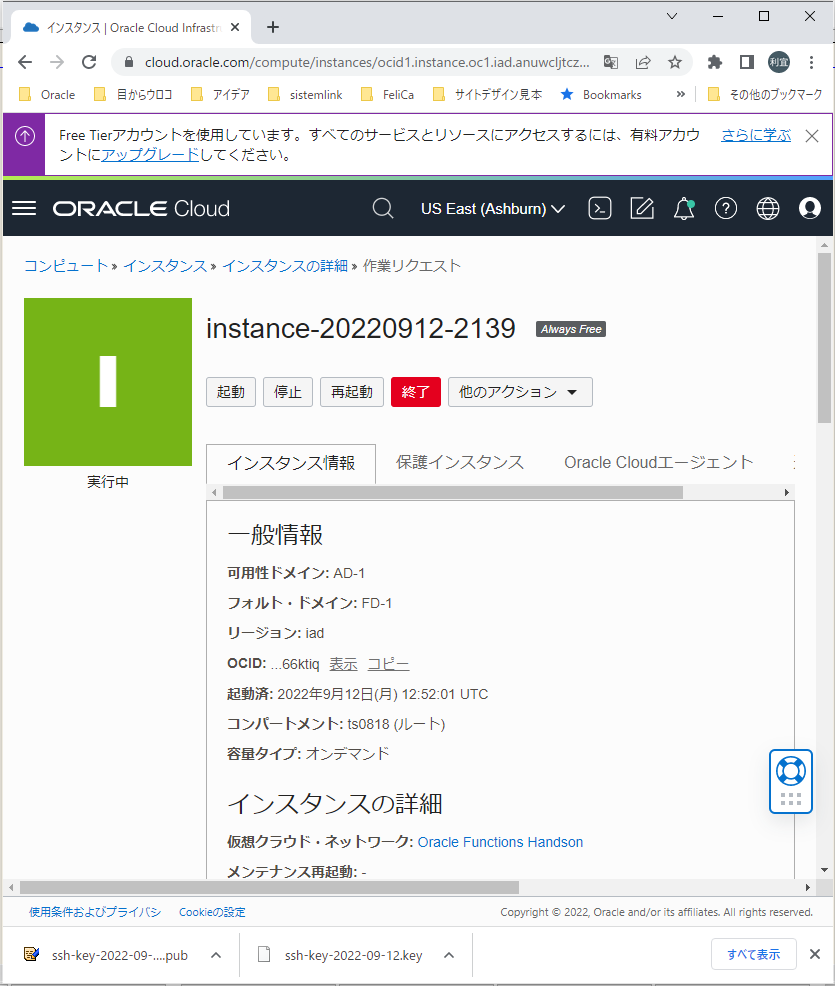Viewport: 835px width, 986px height.
Task: Launch the Cloud Shell developer tools icon
Action: (x=600, y=208)
